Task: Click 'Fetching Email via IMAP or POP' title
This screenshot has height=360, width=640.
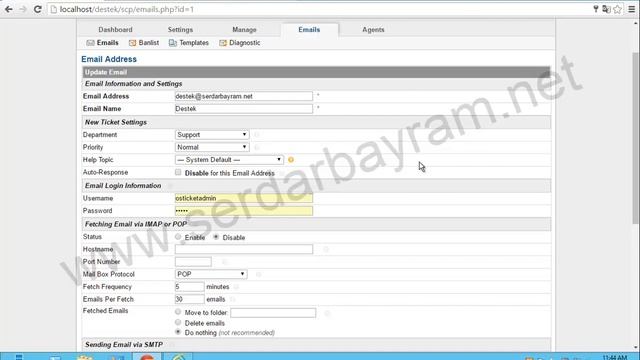Action: 136,224
